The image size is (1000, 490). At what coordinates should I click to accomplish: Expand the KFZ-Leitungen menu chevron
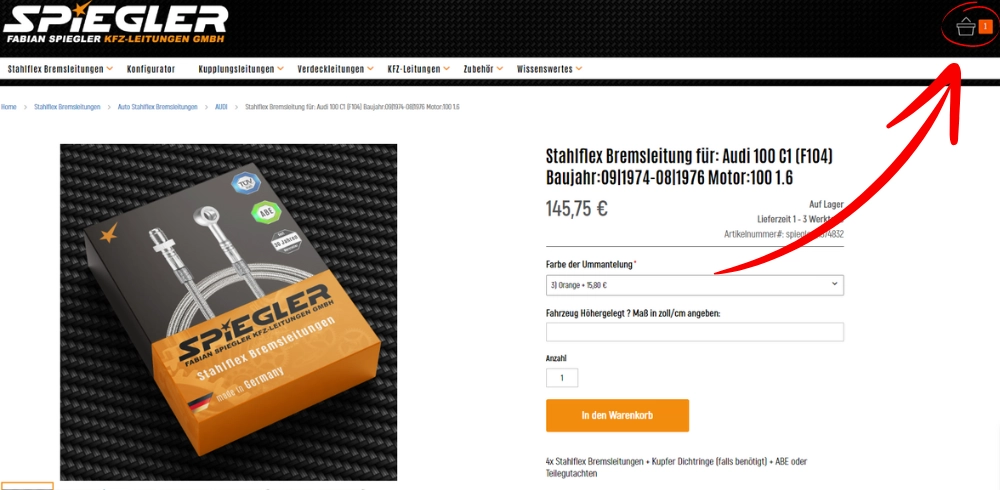pyautogui.click(x=446, y=69)
